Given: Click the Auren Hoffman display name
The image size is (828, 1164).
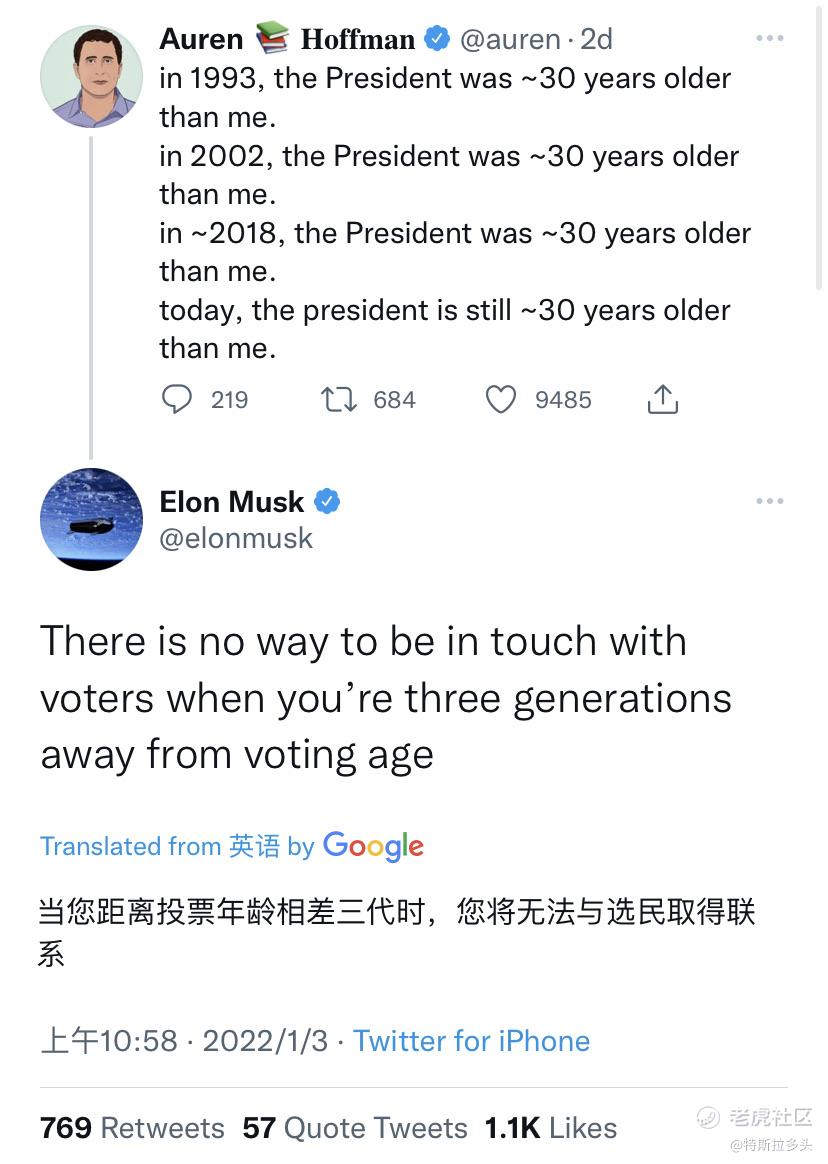Looking at the screenshot, I should [x=287, y=39].
